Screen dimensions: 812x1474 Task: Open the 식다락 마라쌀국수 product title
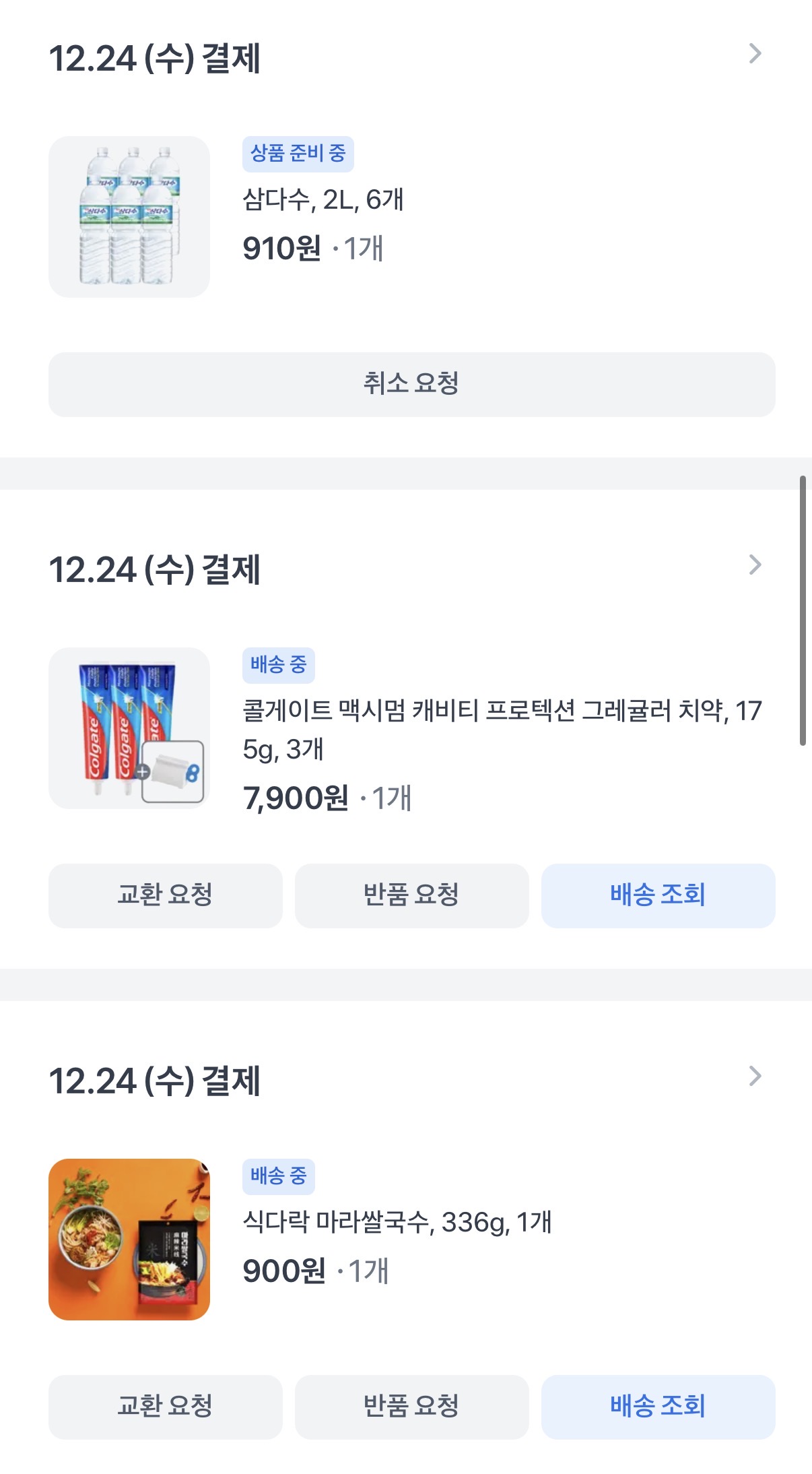pos(397,1222)
